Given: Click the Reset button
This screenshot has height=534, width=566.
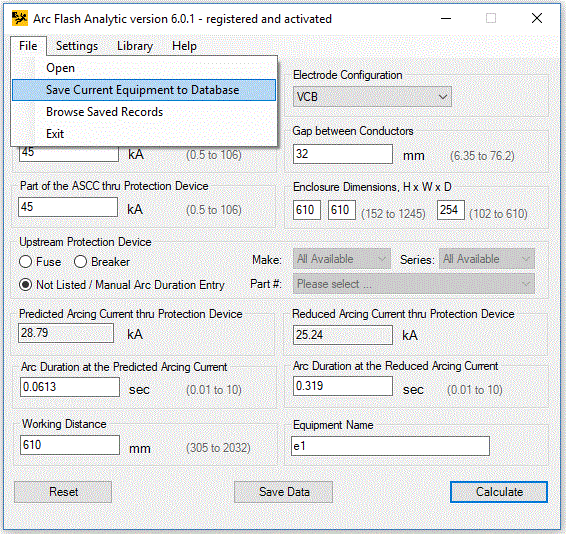Looking at the screenshot, I should (x=63, y=492).
